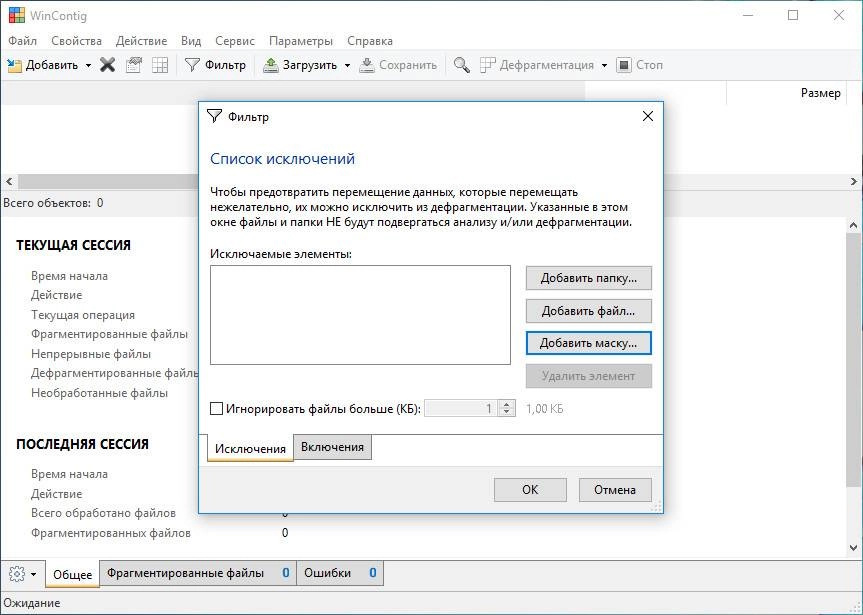
Task: Open the Фильтр toolbar button
Action: [215, 65]
